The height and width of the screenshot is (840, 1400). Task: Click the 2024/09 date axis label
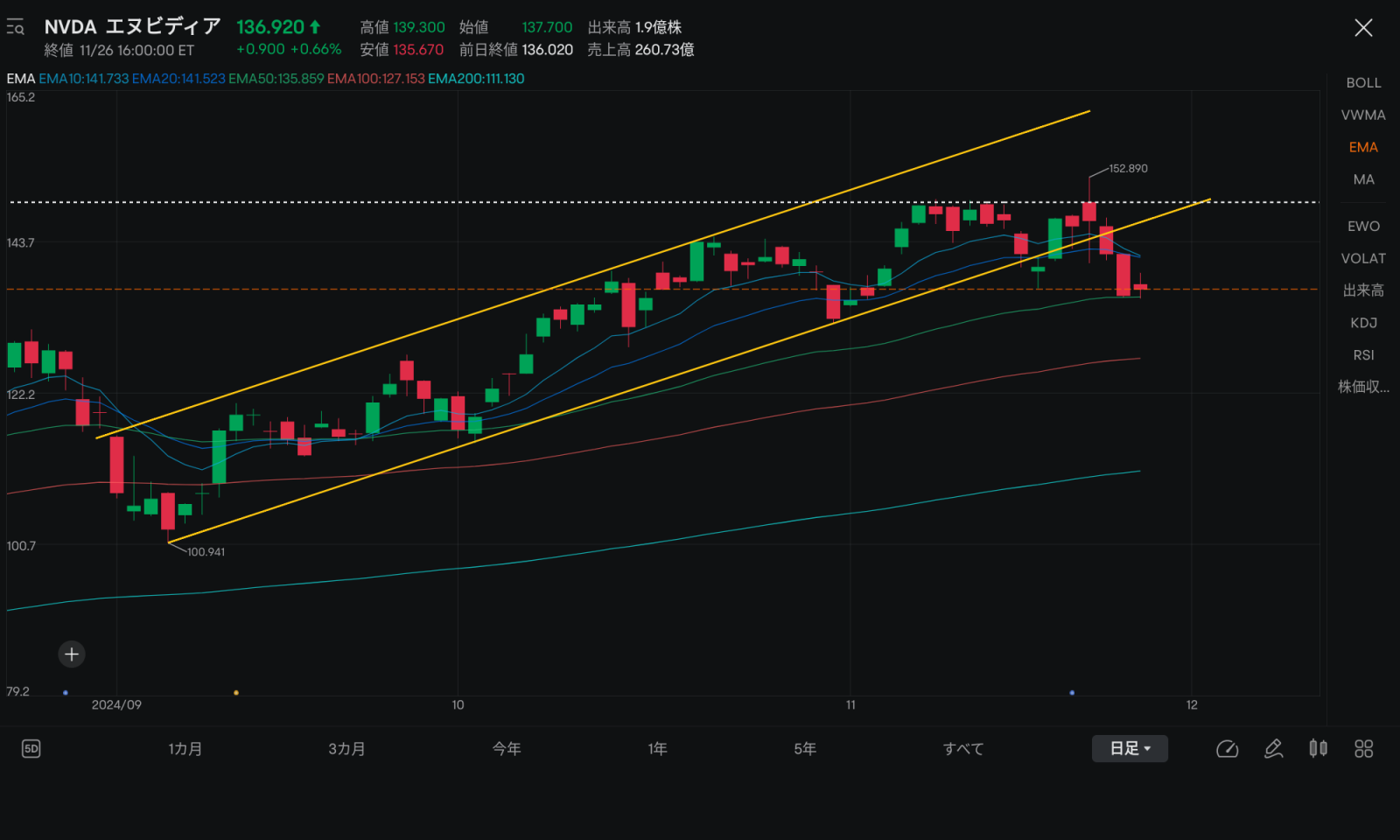pos(116,705)
